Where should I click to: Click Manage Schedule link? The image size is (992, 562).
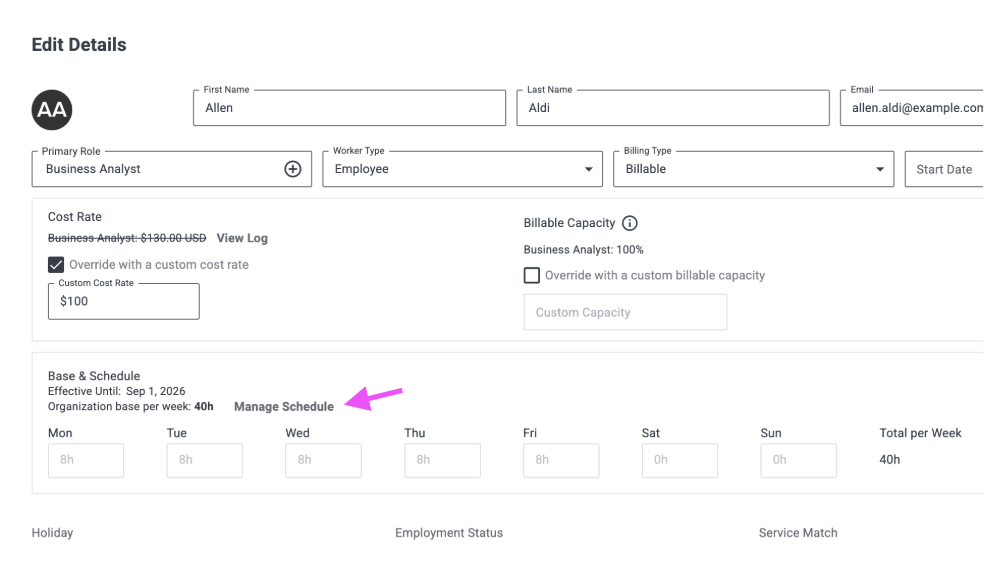(284, 406)
